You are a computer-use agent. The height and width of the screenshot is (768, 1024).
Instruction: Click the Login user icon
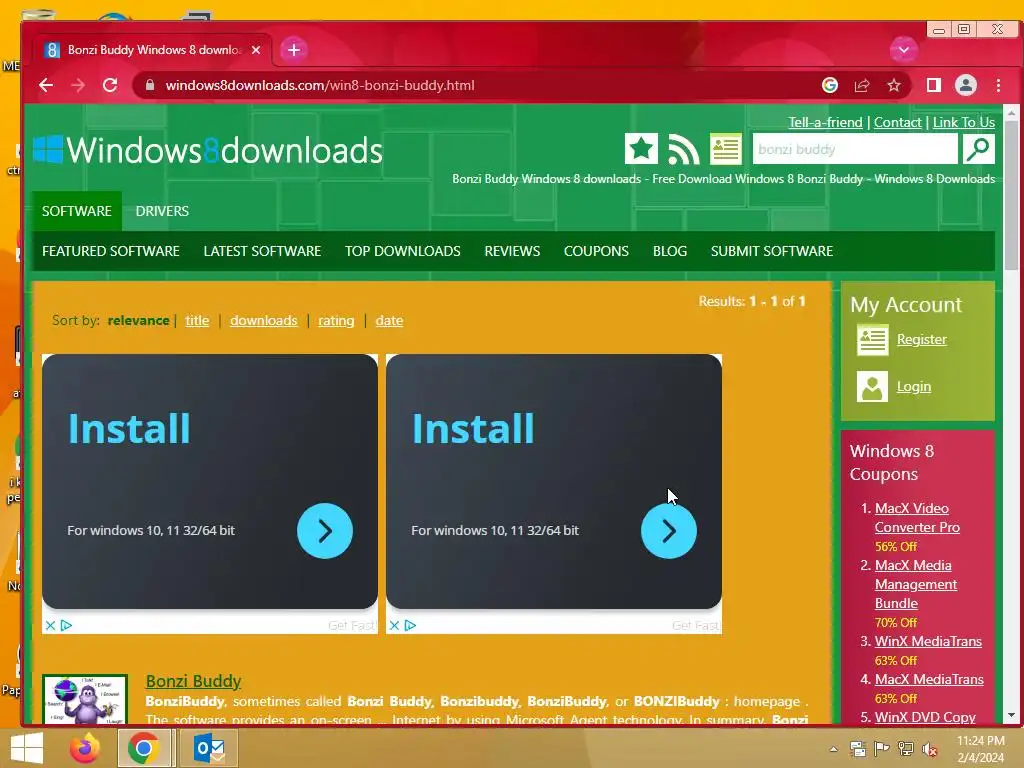(872, 387)
